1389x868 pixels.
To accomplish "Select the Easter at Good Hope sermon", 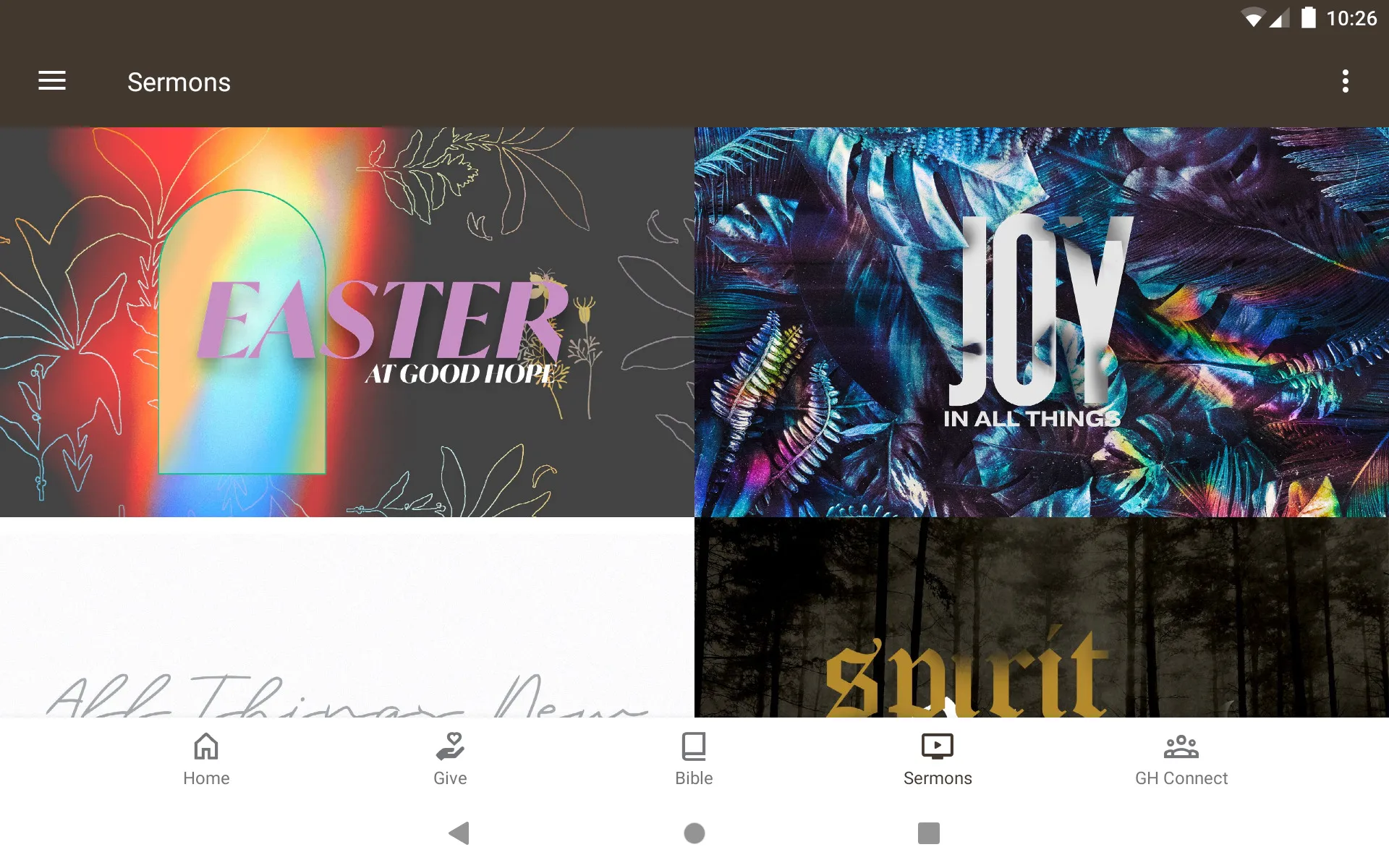I will 347,321.
